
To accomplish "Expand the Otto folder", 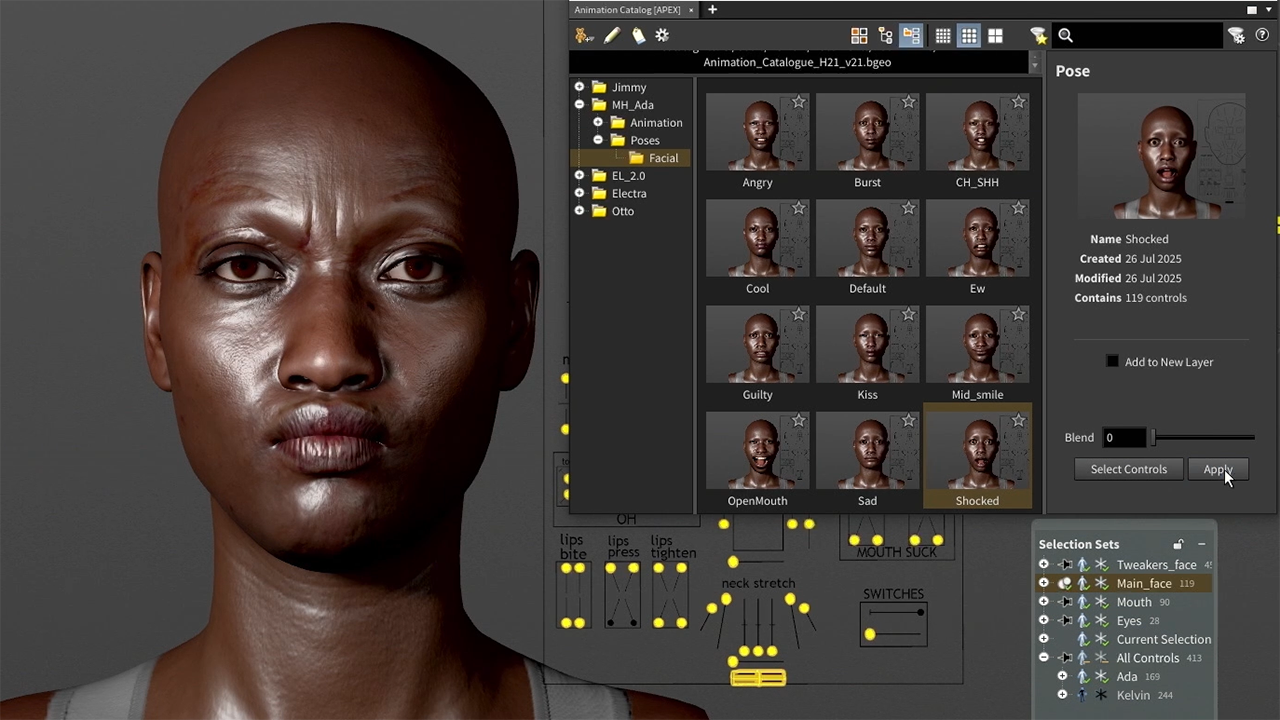I will (579, 211).
